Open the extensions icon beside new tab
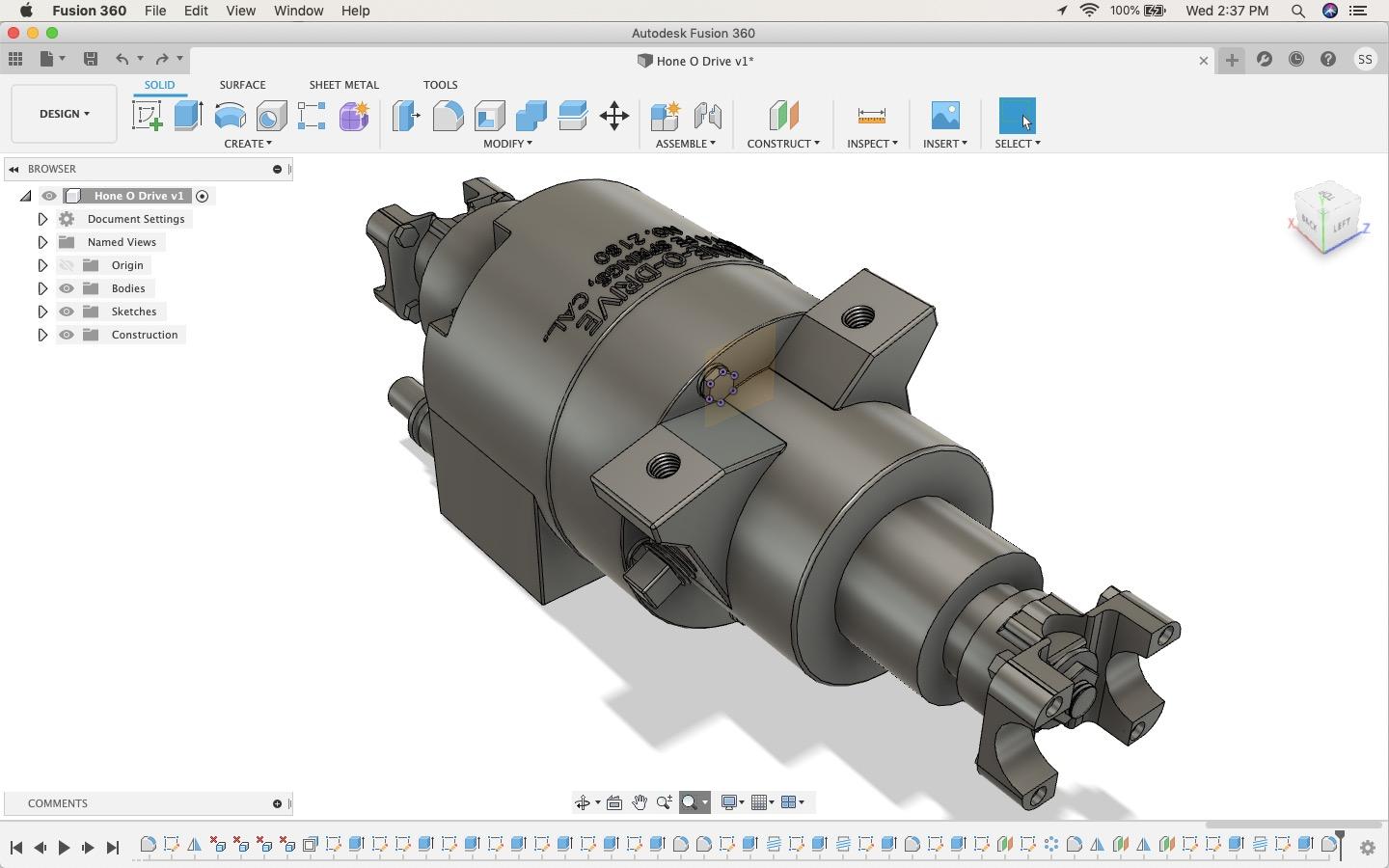 pyautogui.click(x=1265, y=60)
